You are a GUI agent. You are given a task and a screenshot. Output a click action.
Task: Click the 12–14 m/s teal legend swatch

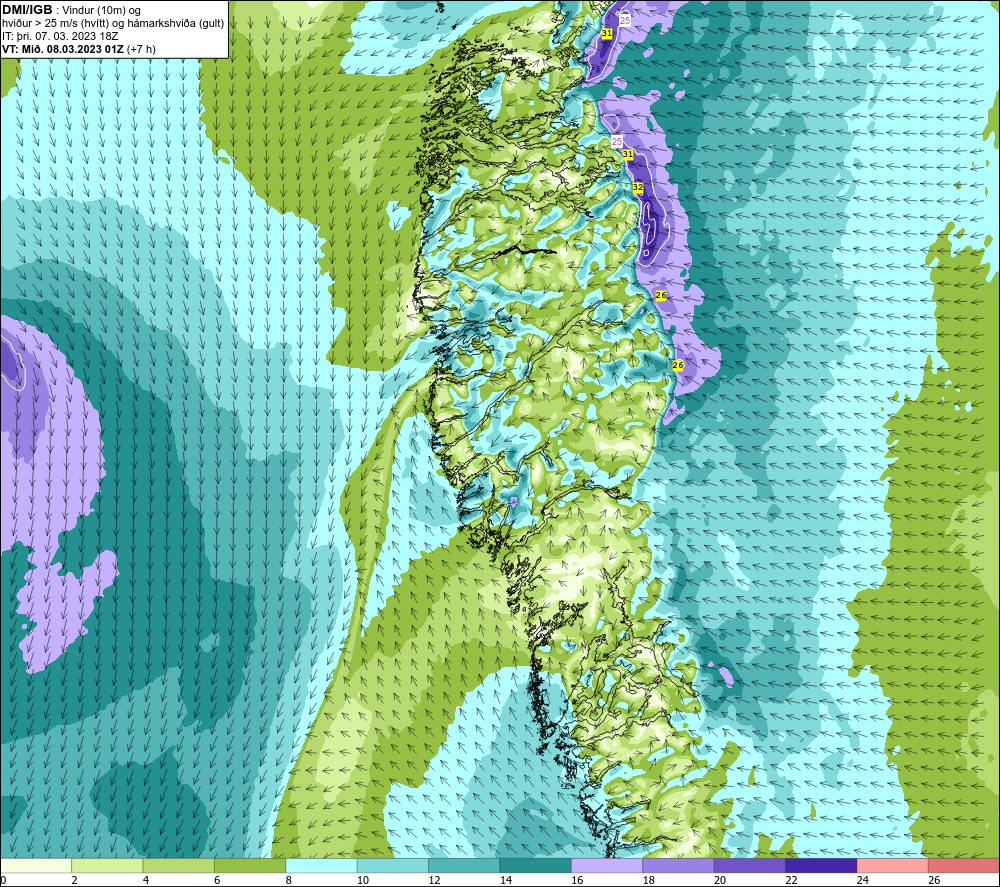(x=464, y=866)
